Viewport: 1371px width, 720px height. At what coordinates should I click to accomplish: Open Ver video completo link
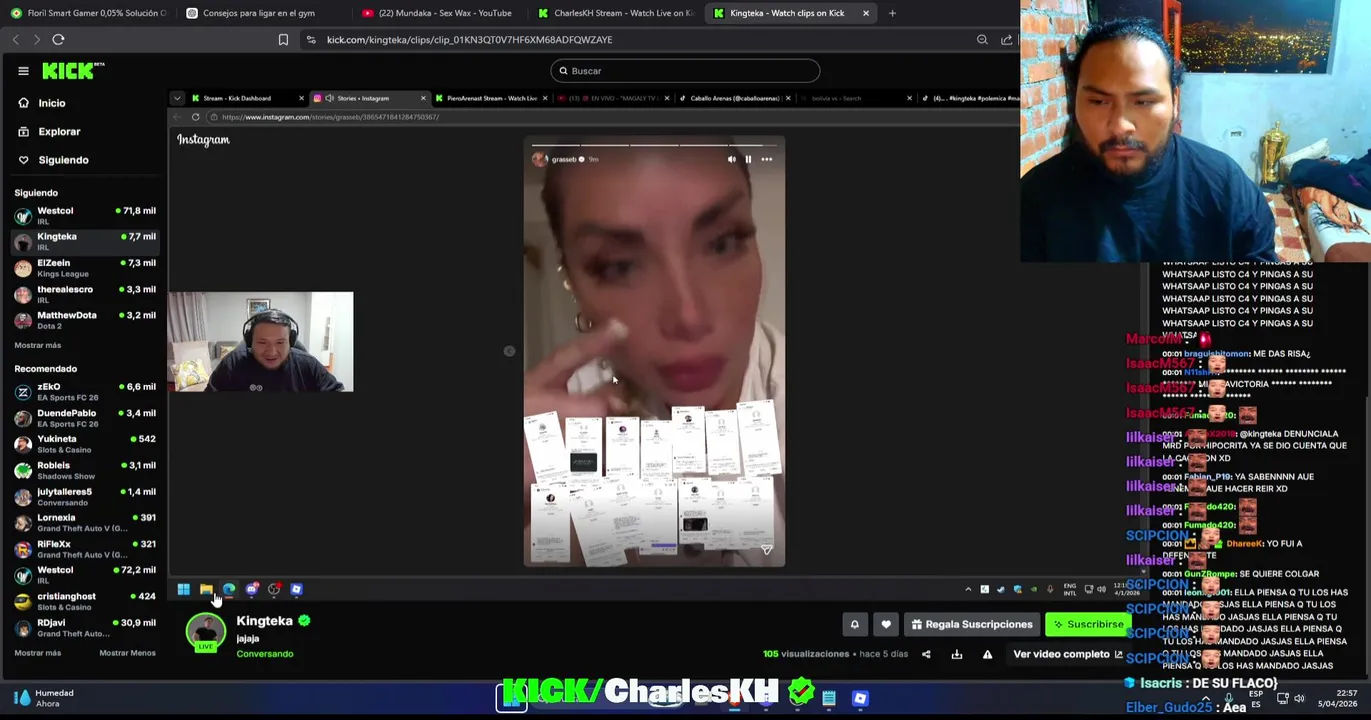click(1068, 655)
